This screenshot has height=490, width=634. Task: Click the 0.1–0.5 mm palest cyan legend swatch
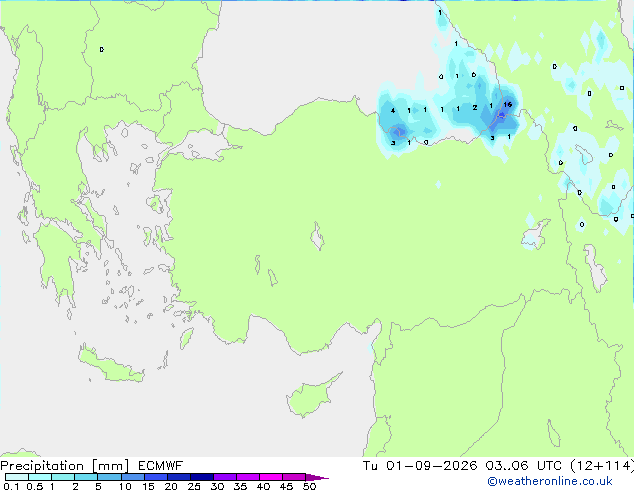point(17,477)
